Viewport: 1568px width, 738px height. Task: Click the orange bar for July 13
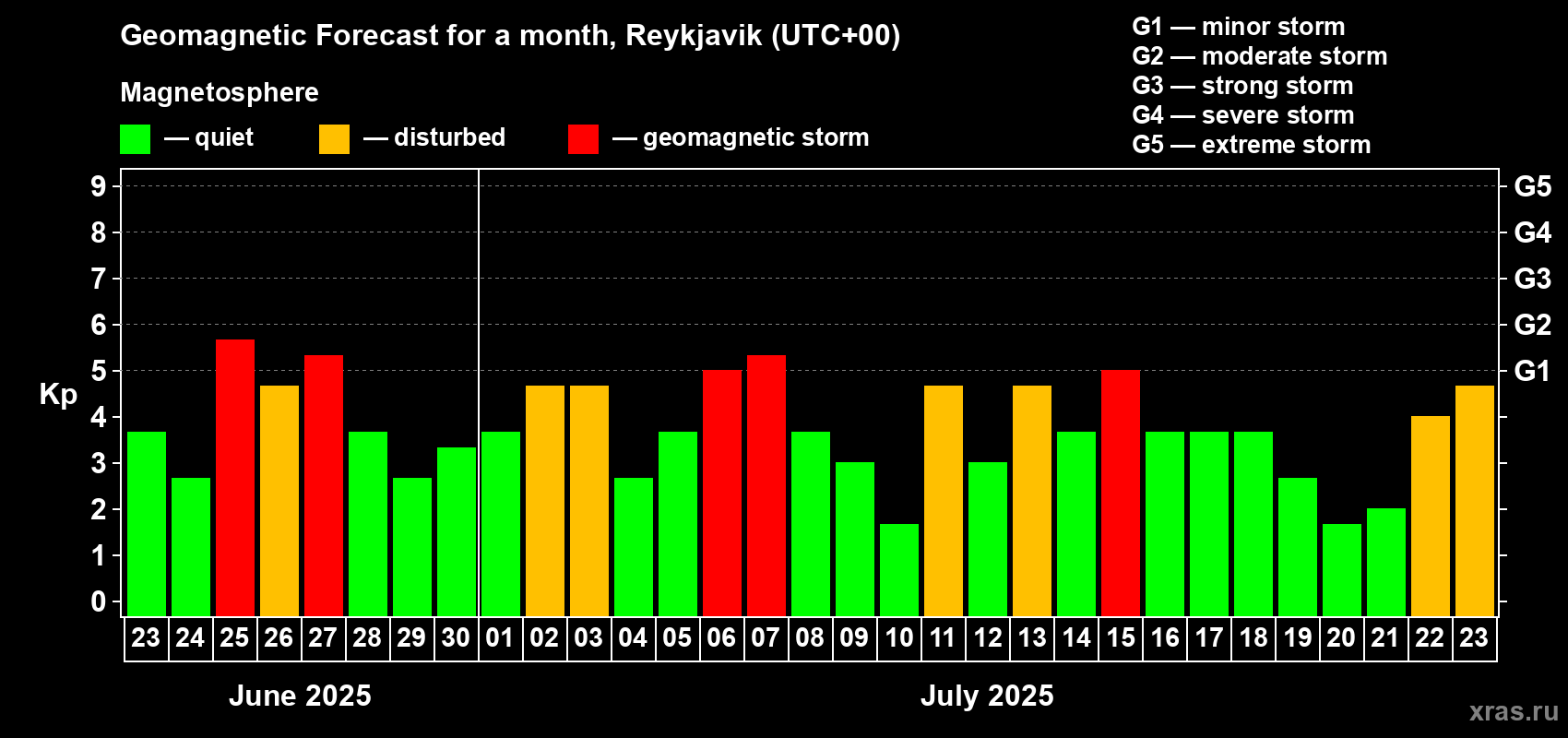[x=1032, y=501]
